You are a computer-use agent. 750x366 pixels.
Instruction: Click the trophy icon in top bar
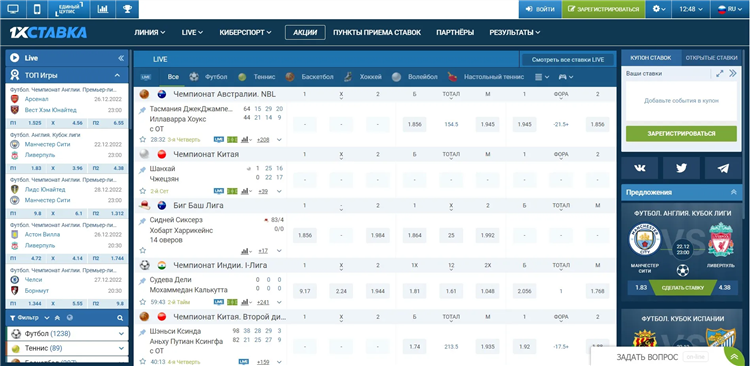[127, 9]
